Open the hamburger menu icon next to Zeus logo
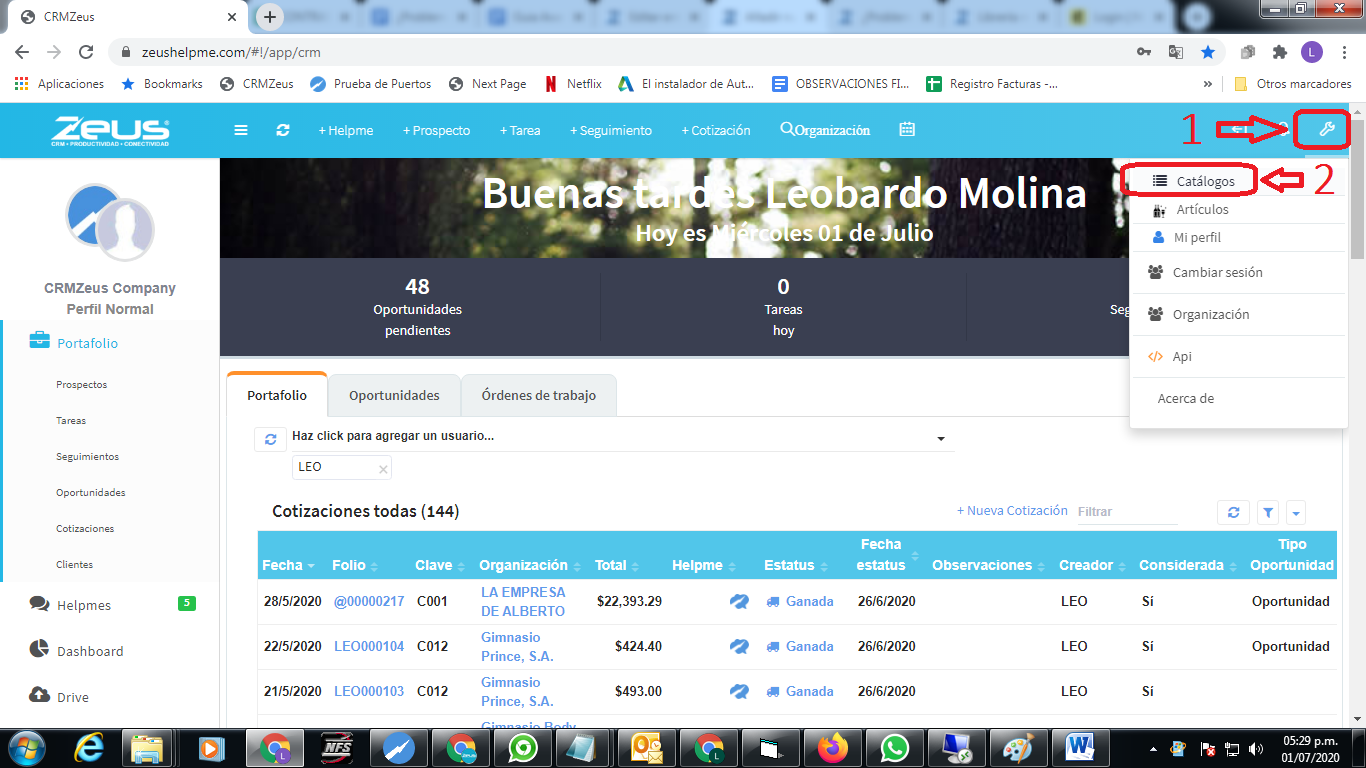 (x=241, y=129)
